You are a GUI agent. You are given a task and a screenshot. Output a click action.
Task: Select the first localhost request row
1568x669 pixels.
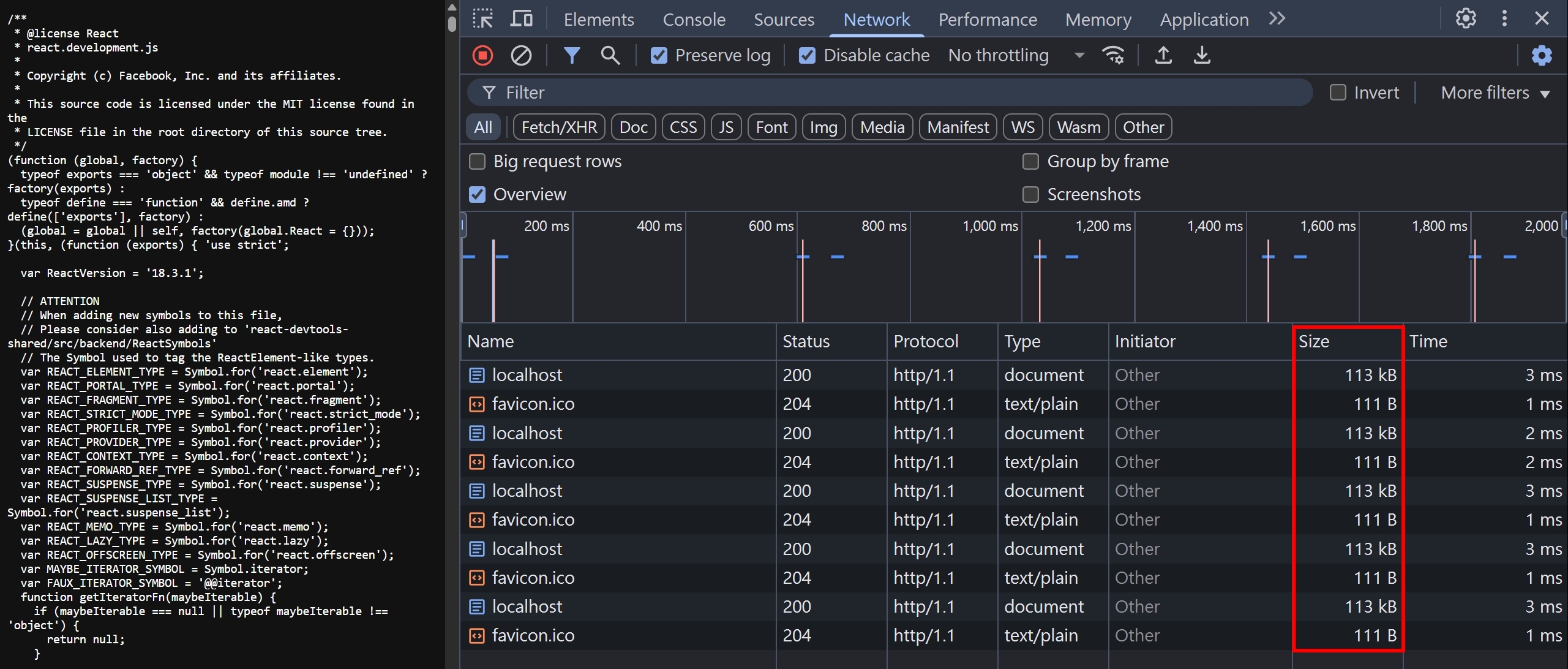(x=1013, y=375)
